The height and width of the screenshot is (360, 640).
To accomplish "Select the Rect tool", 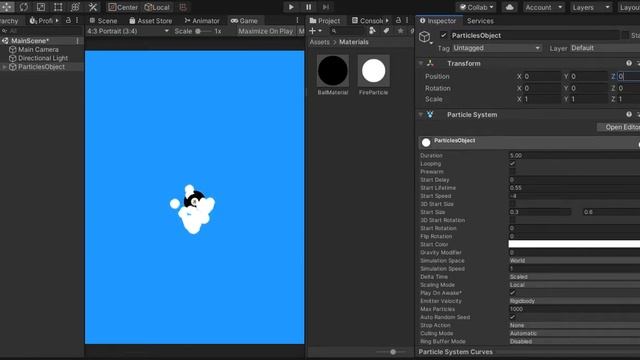I will (x=58, y=7).
